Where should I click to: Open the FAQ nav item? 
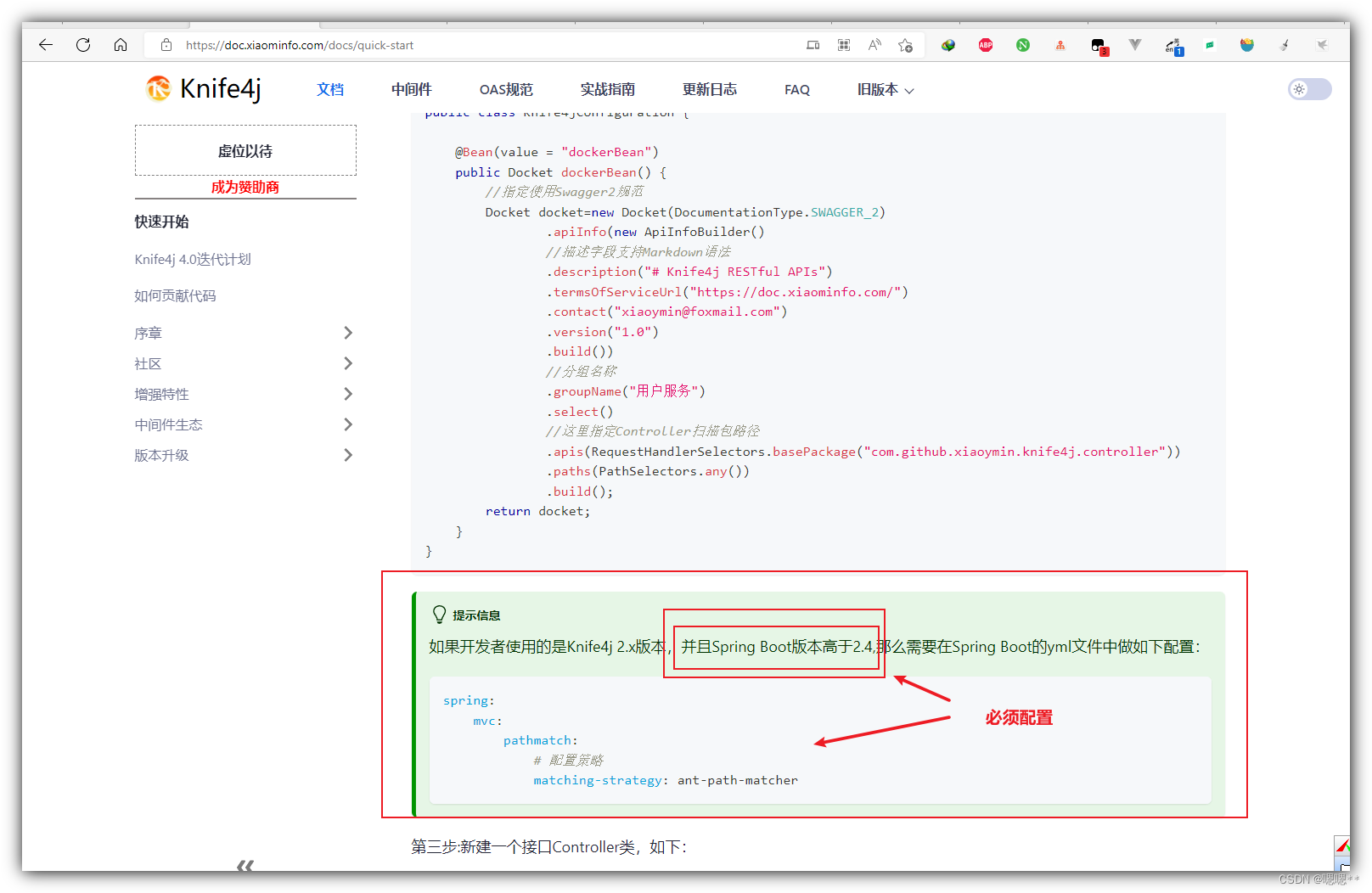point(797,89)
